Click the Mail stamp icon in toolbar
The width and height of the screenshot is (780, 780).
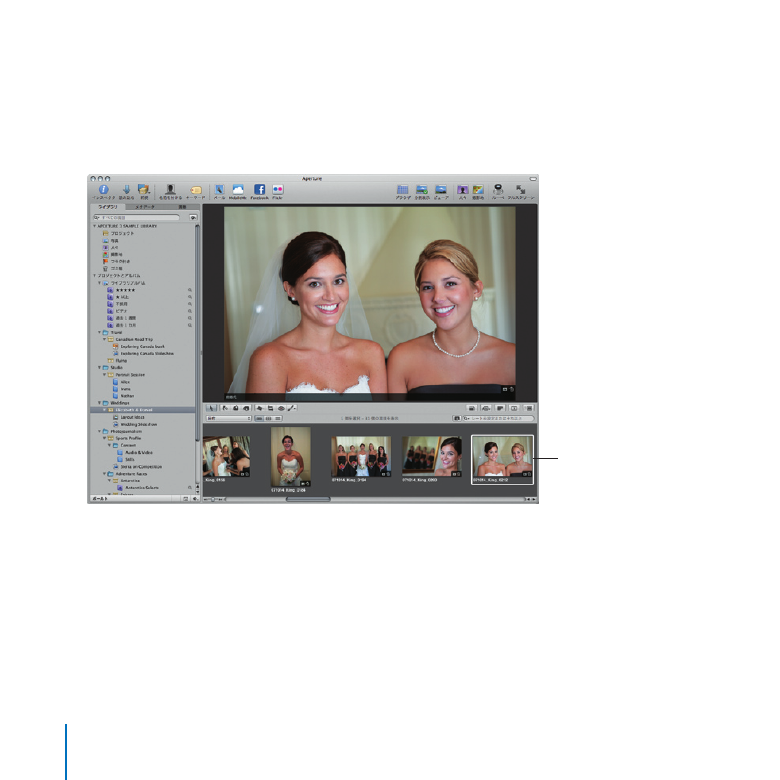coord(219,190)
